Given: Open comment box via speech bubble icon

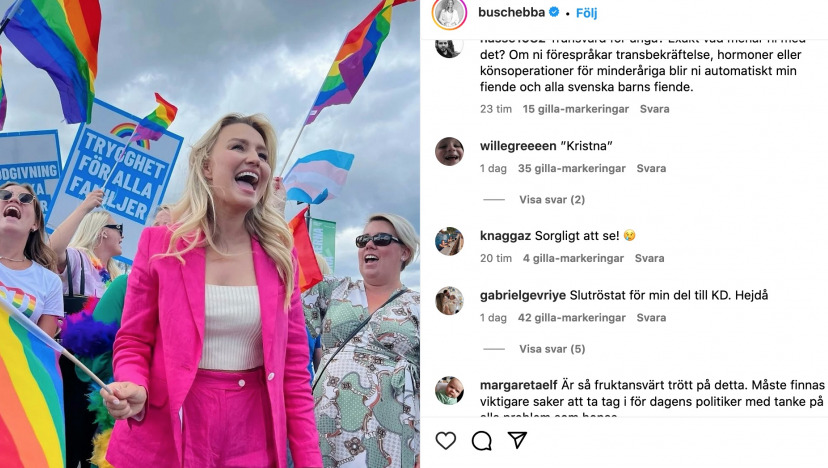Looking at the screenshot, I should 482,441.
